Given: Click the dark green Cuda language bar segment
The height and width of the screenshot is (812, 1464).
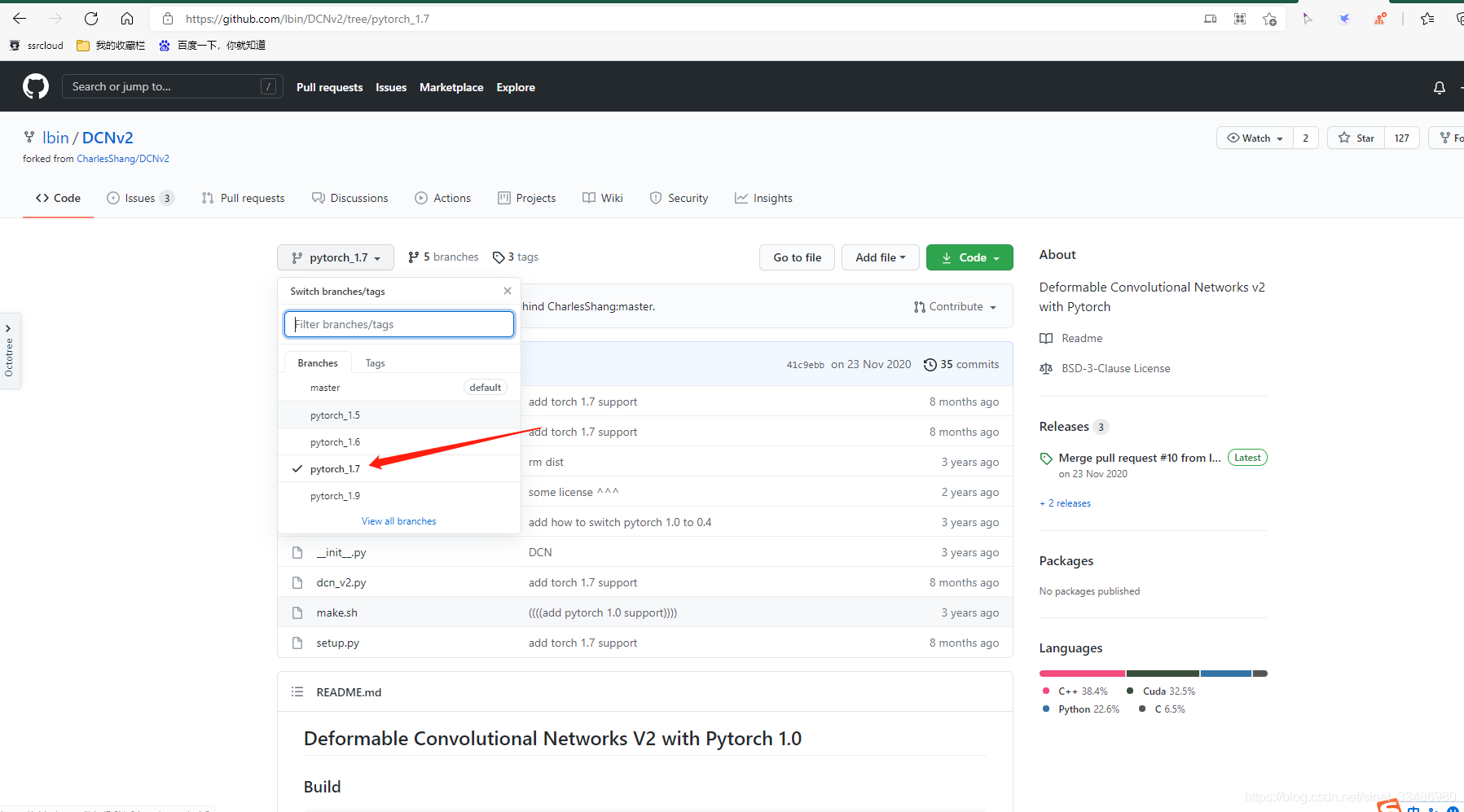Looking at the screenshot, I should pyautogui.click(x=1163, y=674).
